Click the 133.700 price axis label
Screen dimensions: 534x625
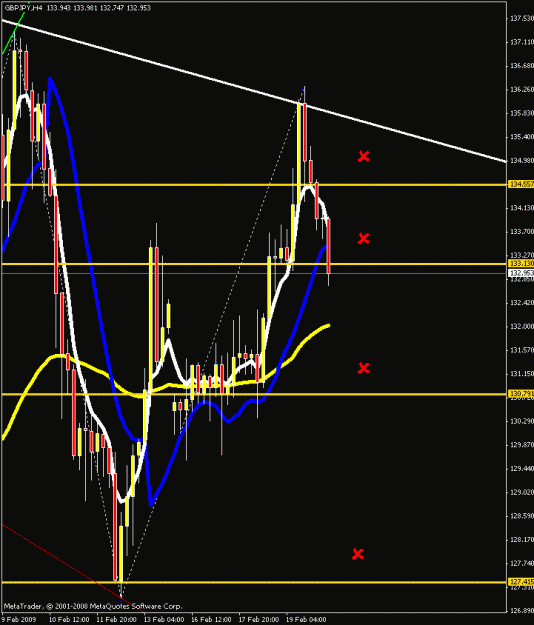(x=522, y=232)
